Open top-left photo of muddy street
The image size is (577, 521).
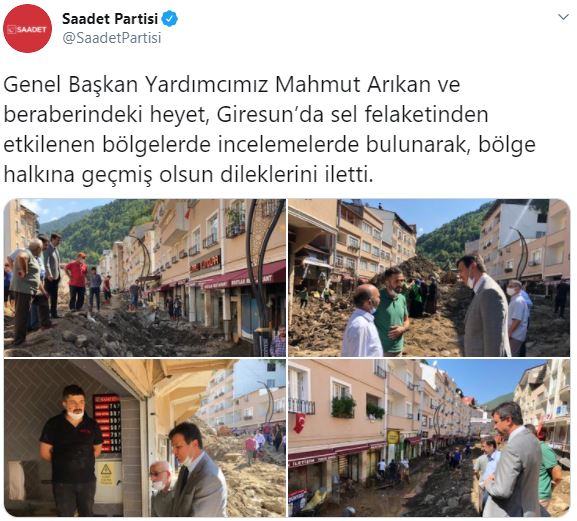tap(145, 278)
